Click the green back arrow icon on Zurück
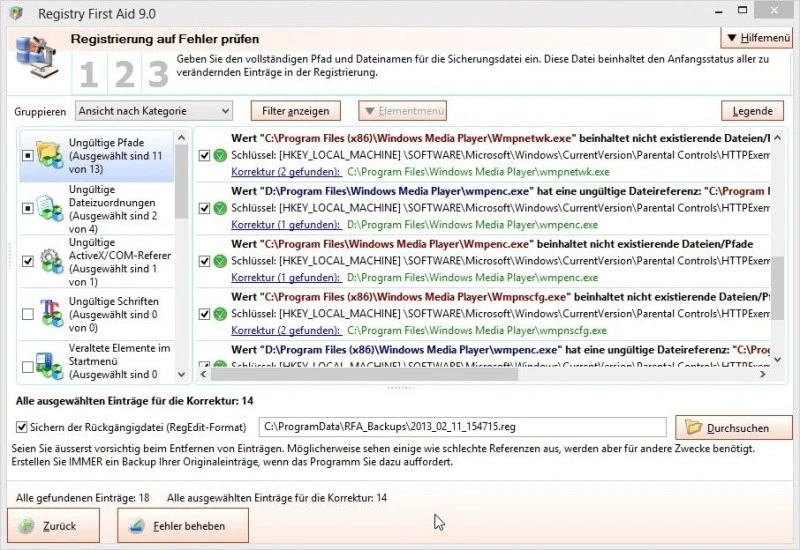 click(27, 526)
